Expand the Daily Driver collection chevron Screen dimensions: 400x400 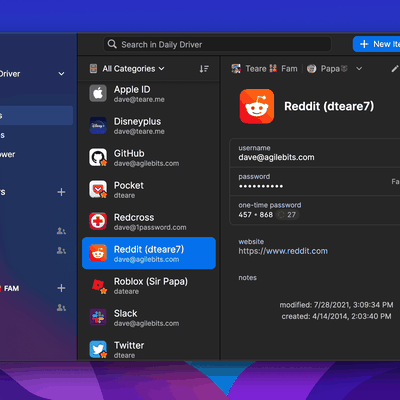(x=61, y=74)
